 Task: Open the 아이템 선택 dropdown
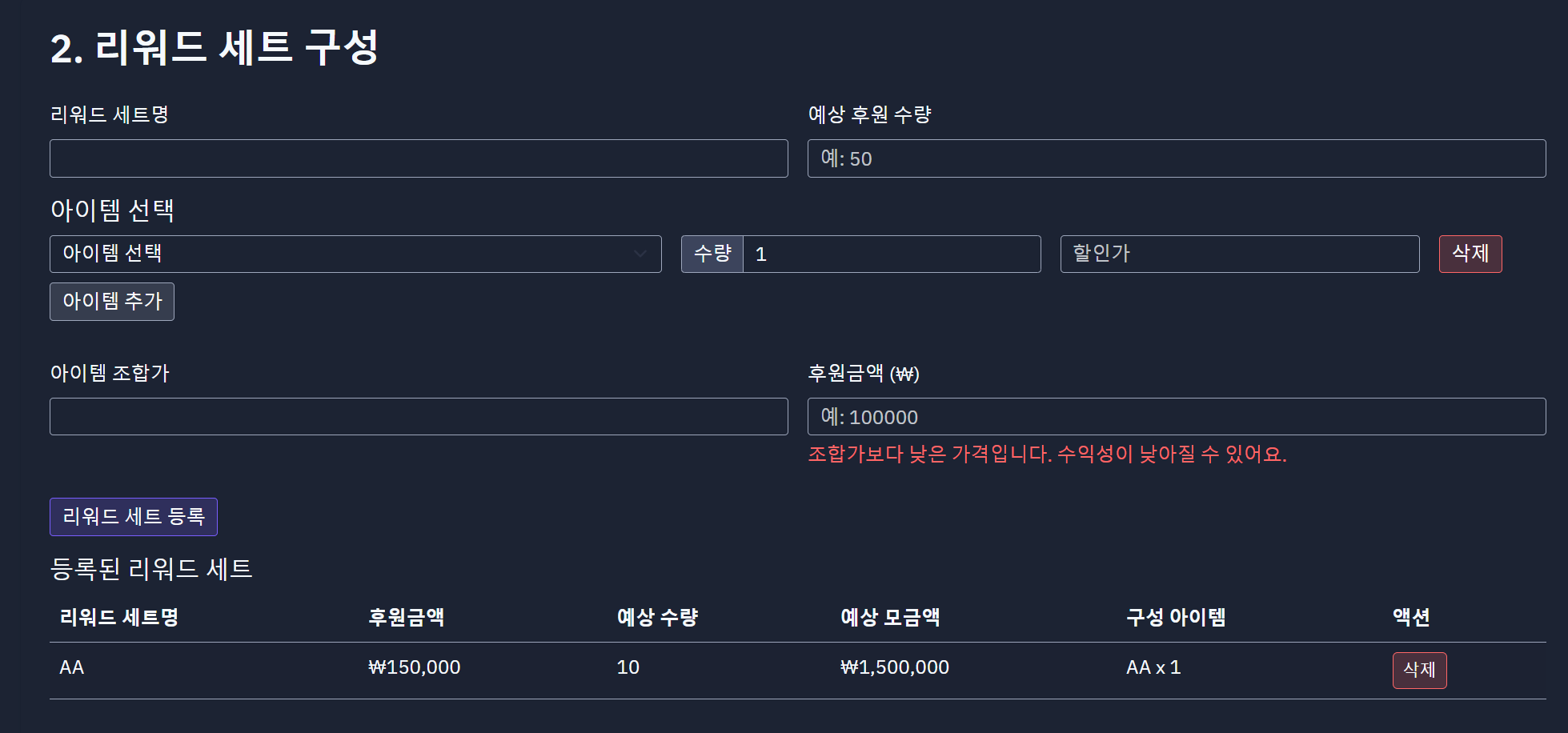pos(355,254)
